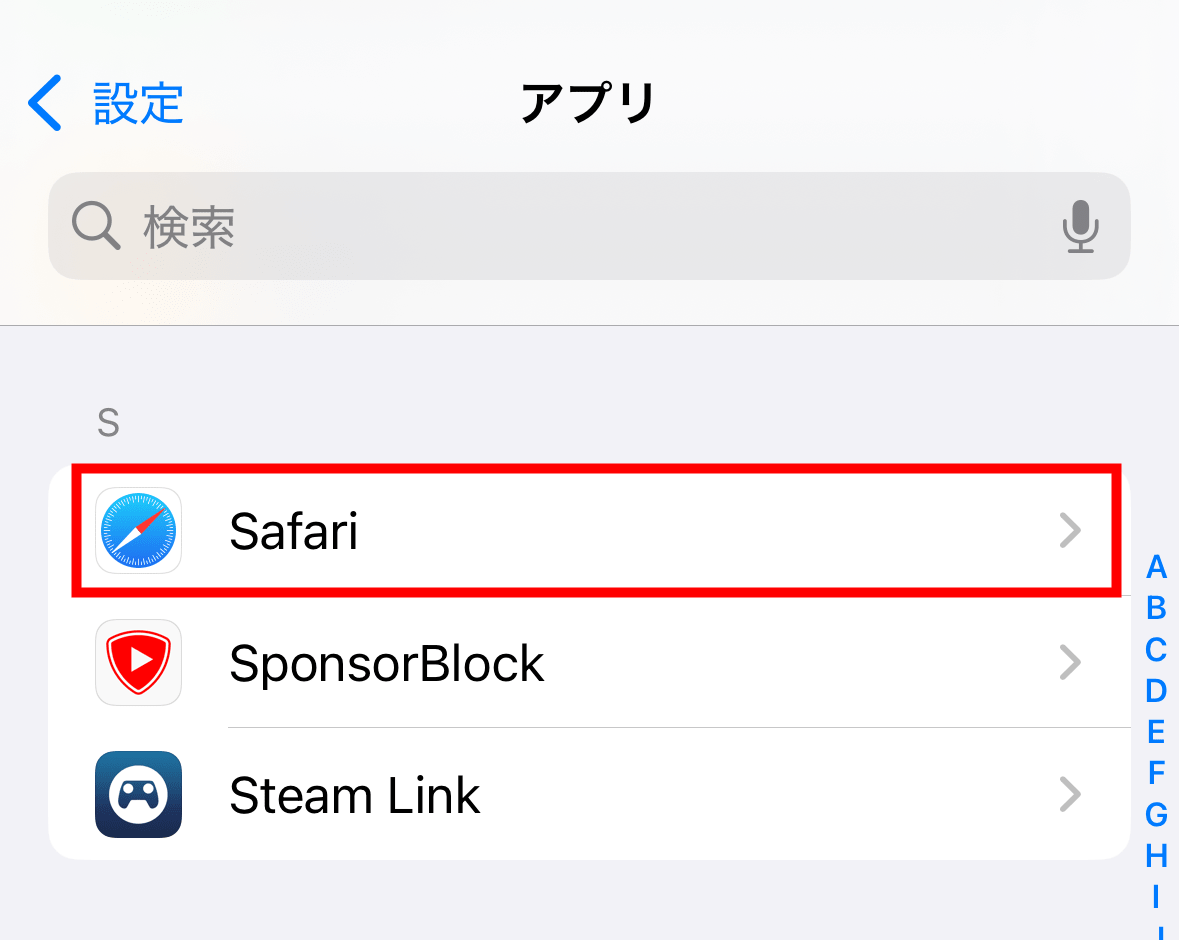Image resolution: width=1179 pixels, height=940 pixels.
Task: Jump to letter E in index
Action: pyautogui.click(x=1156, y=732)
